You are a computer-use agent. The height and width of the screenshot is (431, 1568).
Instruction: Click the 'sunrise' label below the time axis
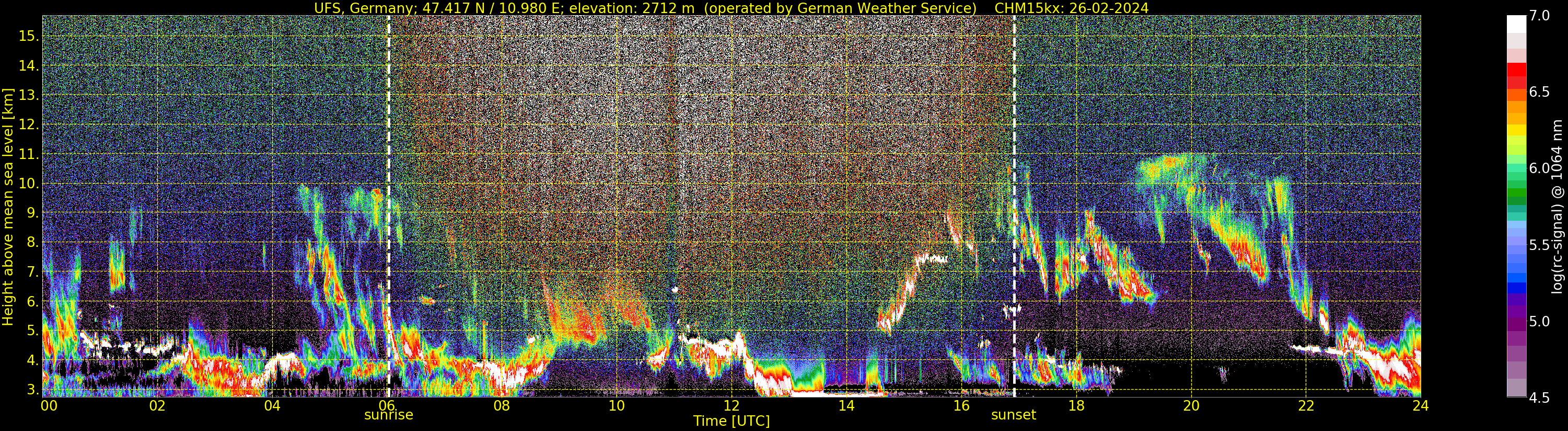[x=388, y=415]
